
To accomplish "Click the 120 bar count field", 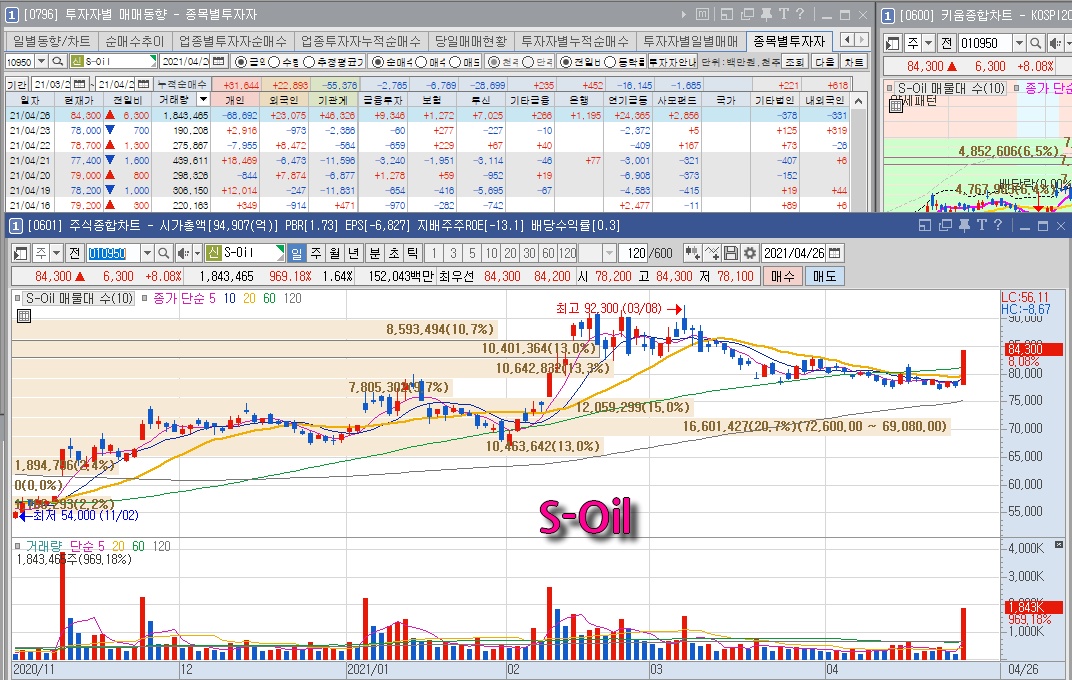I will (634, 254).
